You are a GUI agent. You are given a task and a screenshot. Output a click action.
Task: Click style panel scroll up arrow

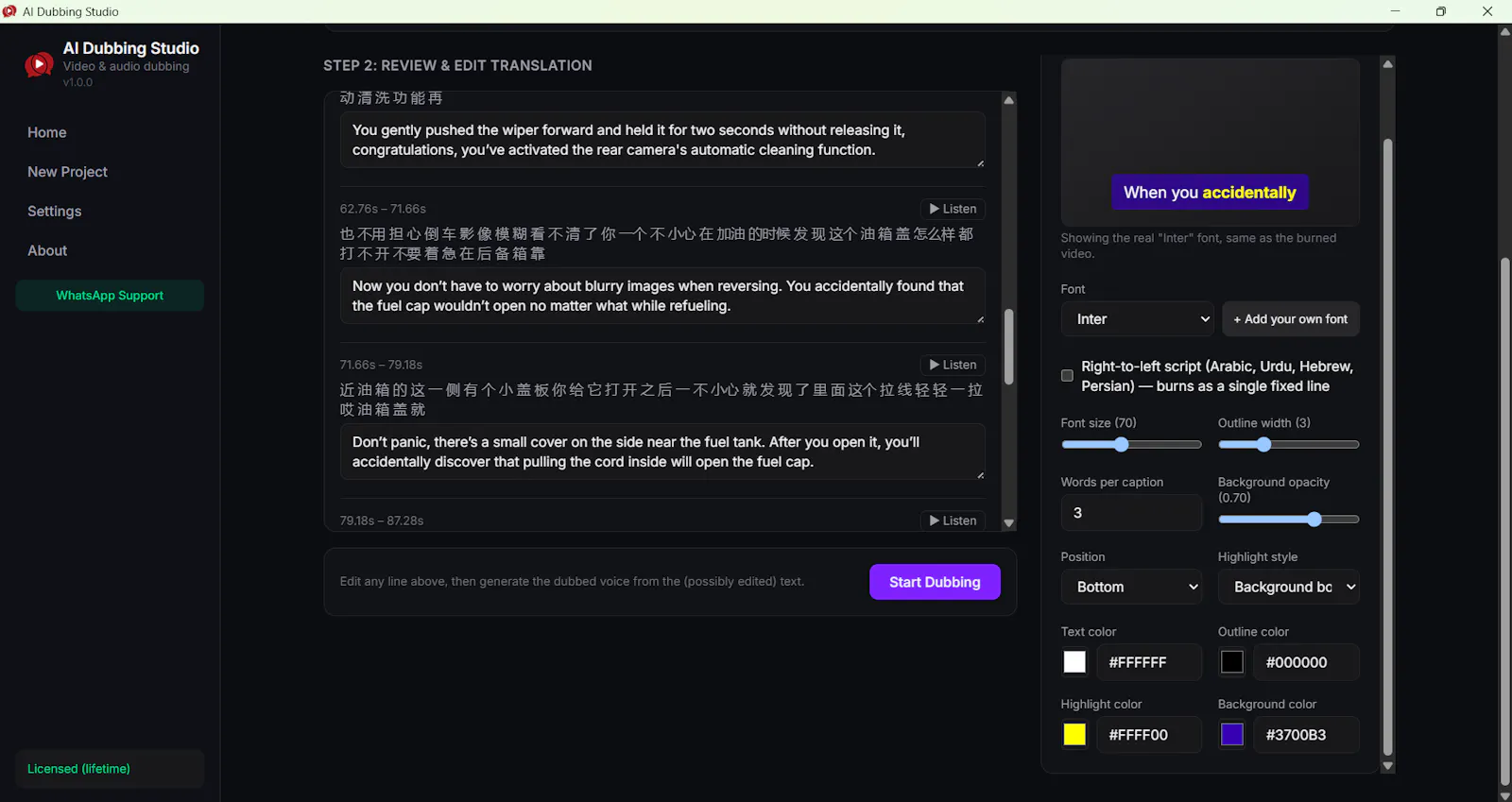pyautogui.click(x=1387, y=64)
